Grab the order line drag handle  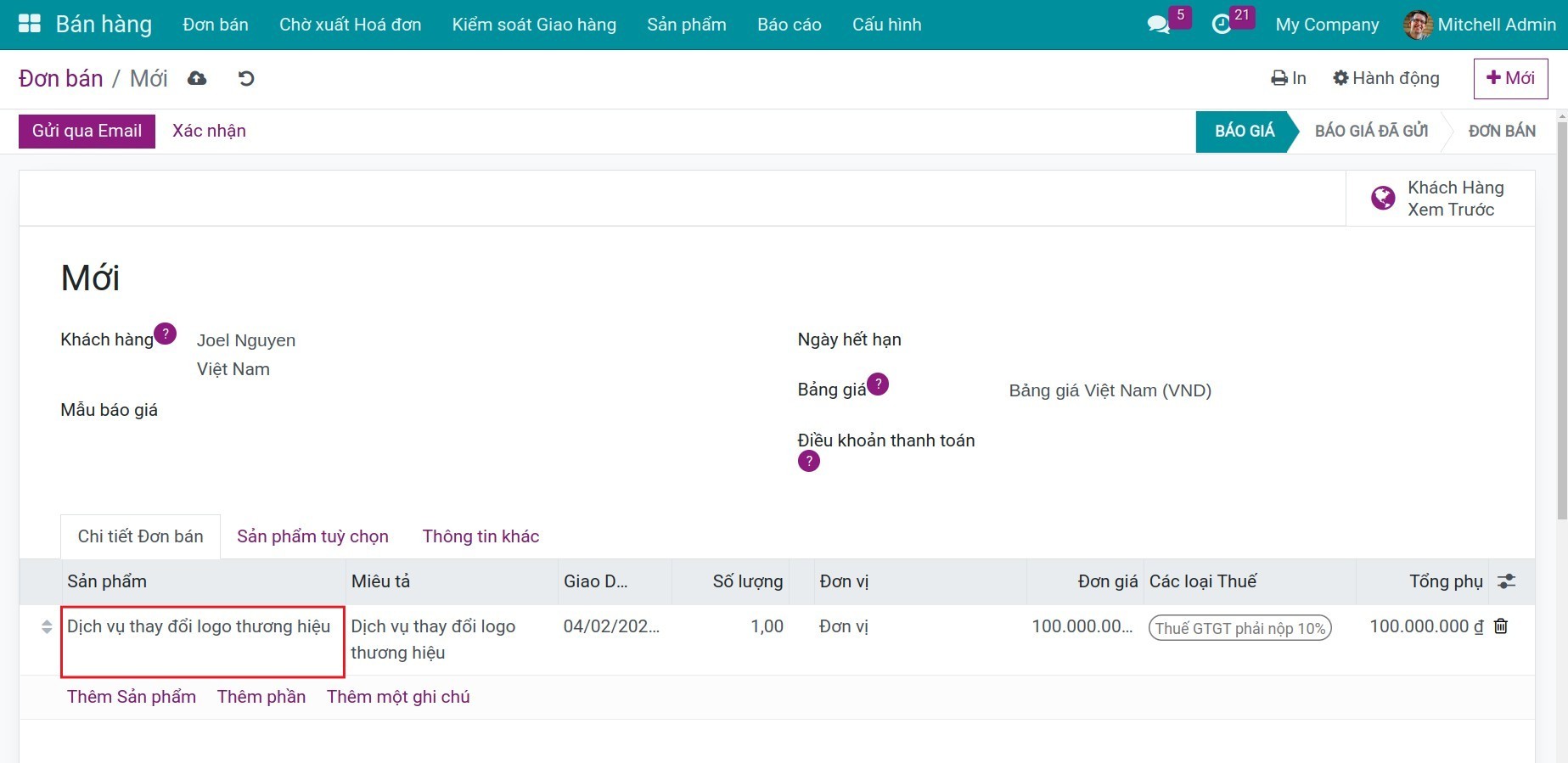[x=47, y=627]
